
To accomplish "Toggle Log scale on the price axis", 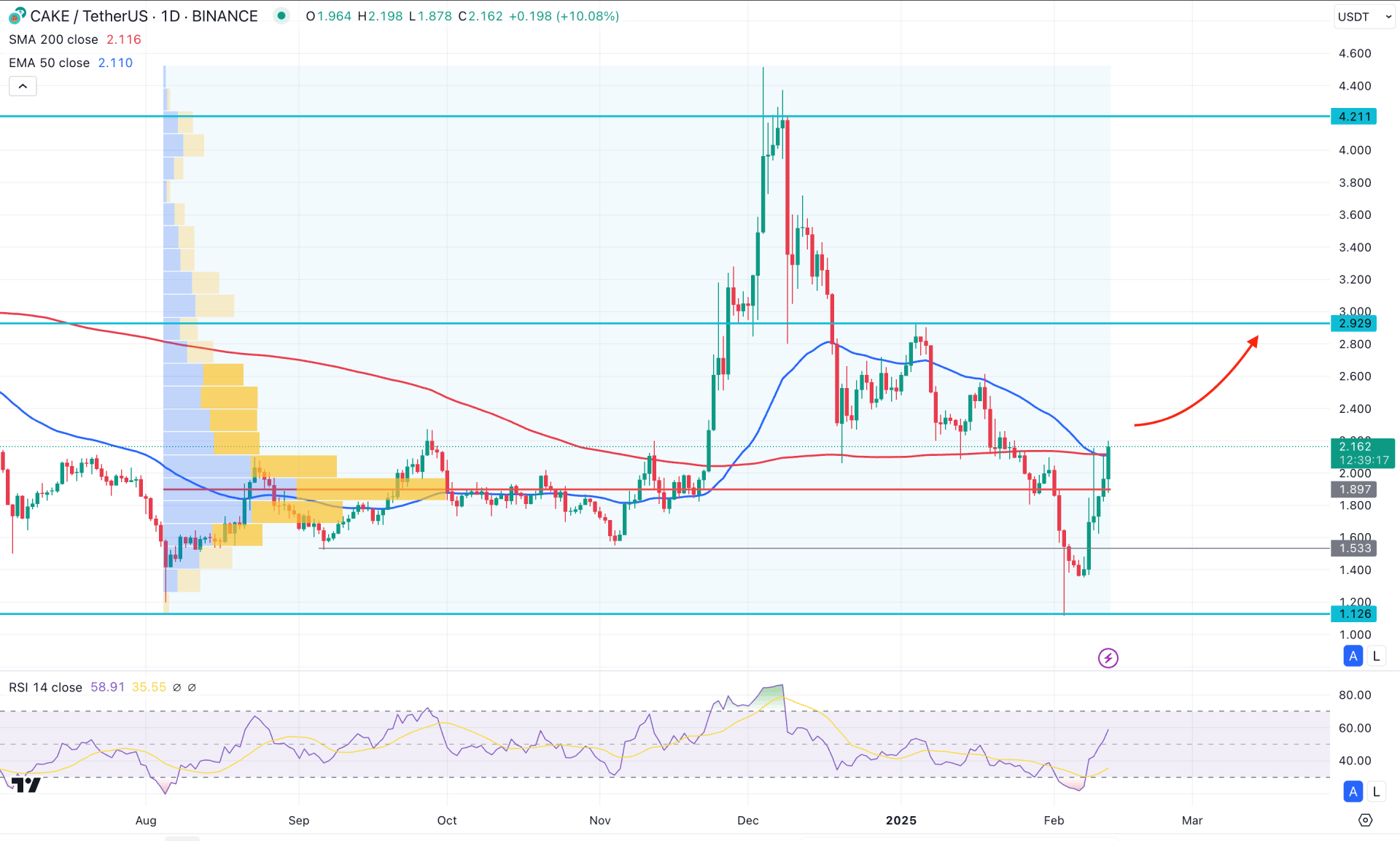I will (1376, 656).
